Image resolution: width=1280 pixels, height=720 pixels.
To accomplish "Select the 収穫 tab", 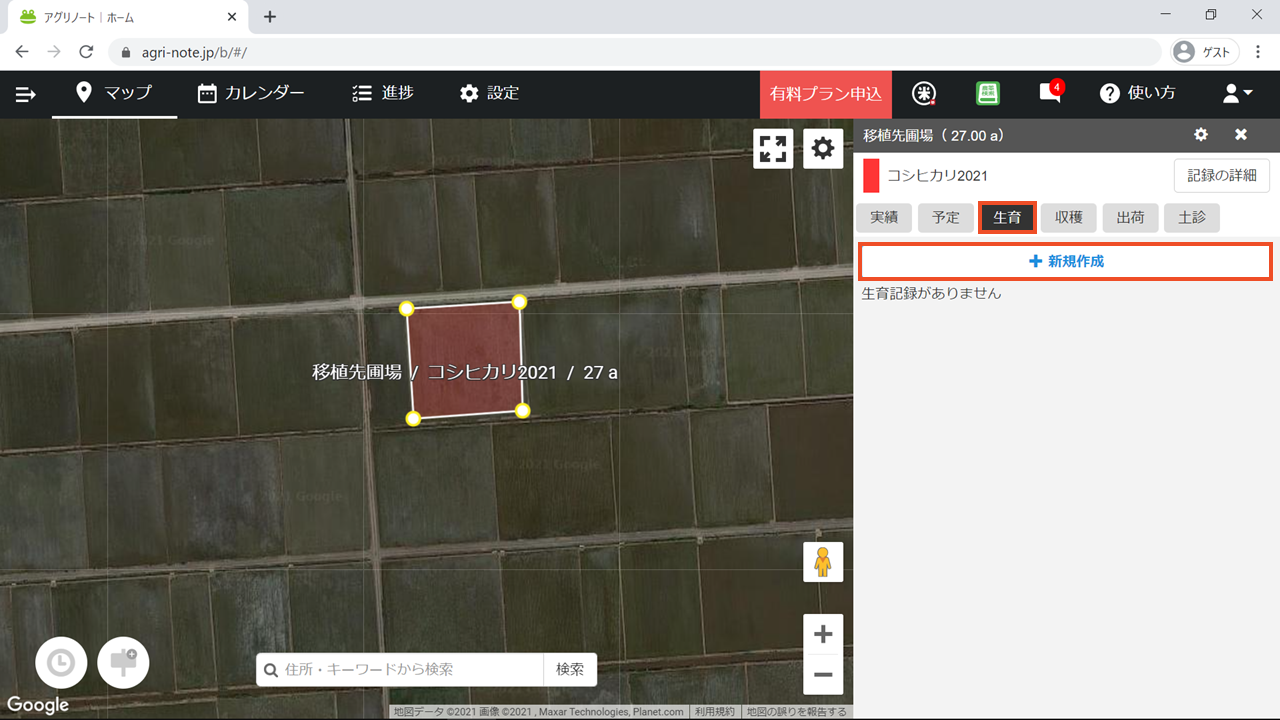I will coord(1069,218).
